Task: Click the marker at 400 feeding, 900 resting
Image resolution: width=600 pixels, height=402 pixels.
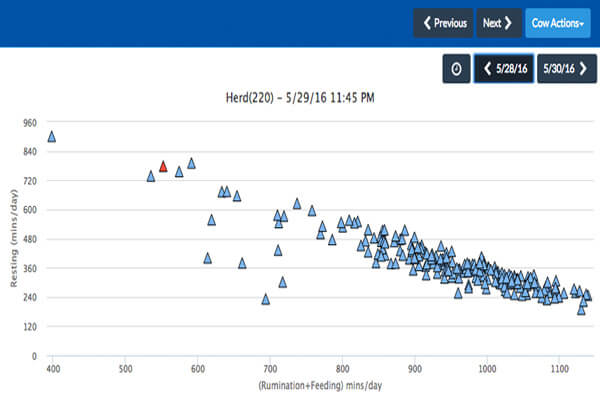Action: (x=52, y=137)
